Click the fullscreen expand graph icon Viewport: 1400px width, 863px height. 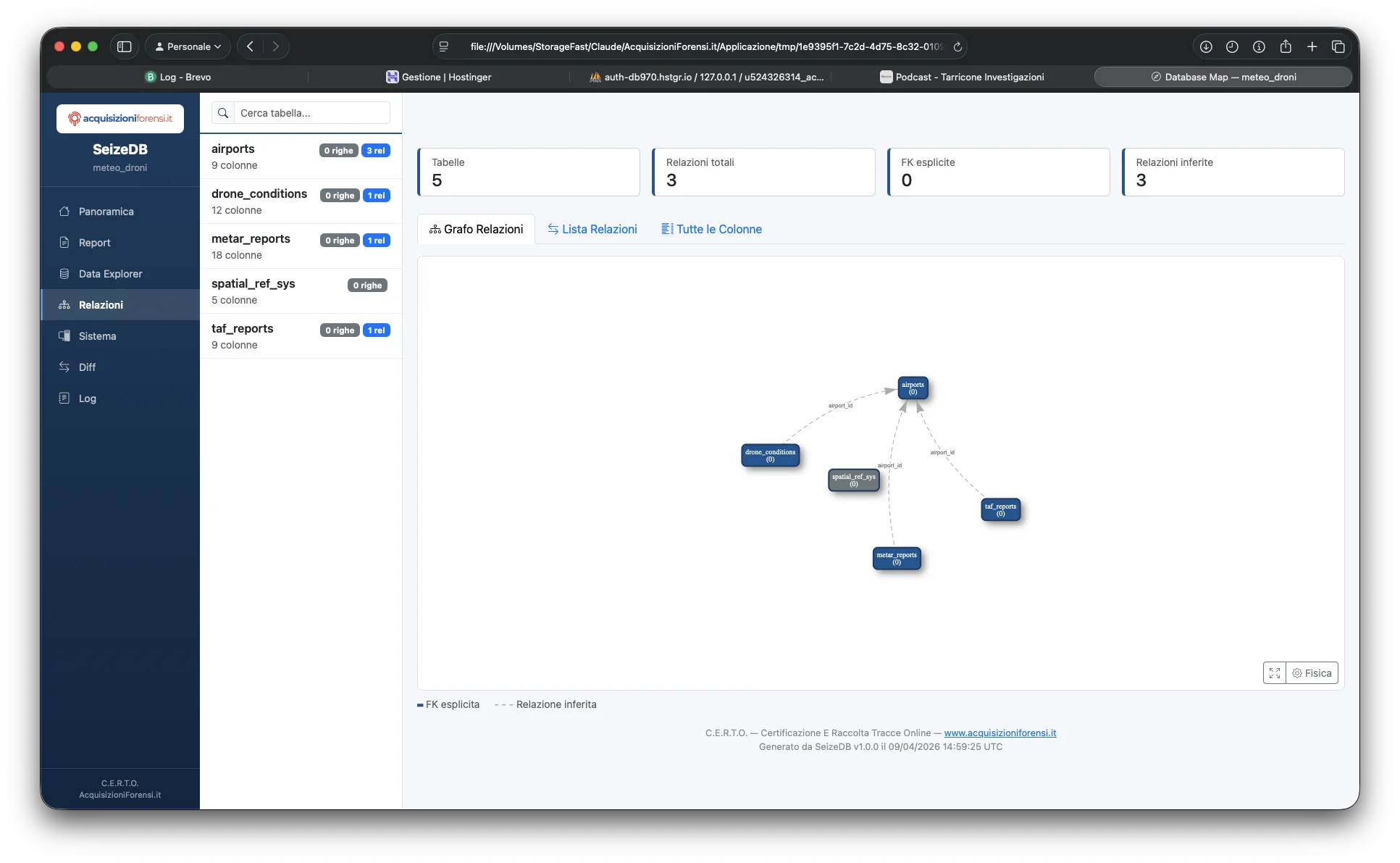click(x=1275, y=673)
